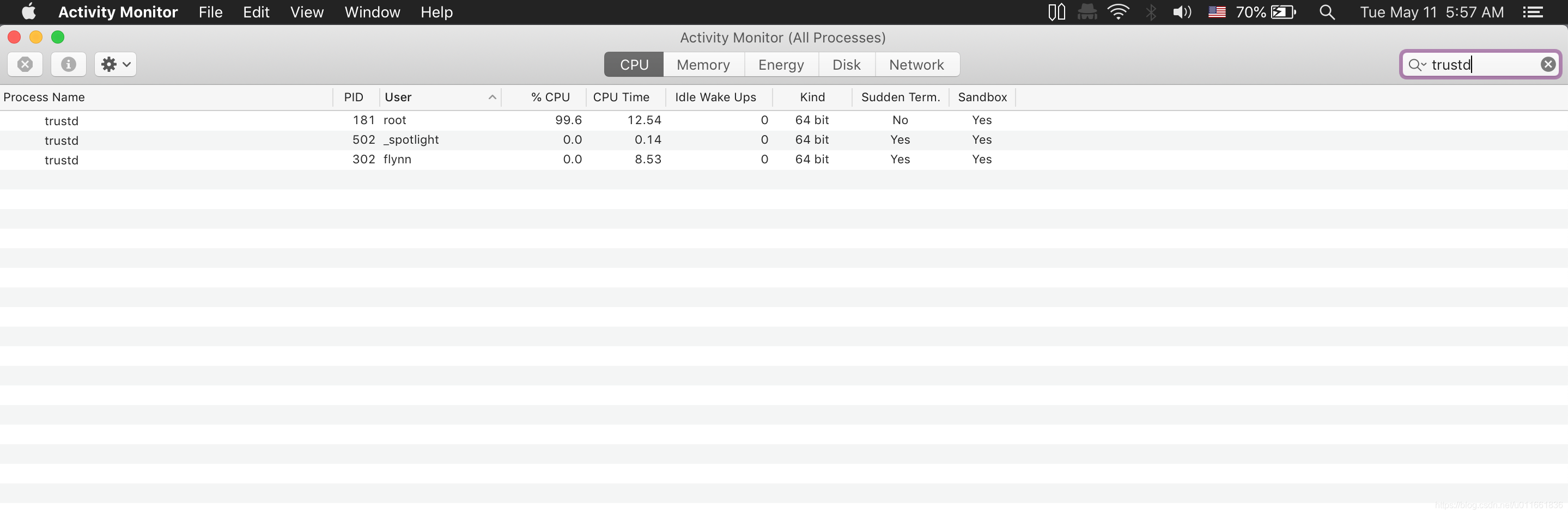
Task: Zoom the window with green button
Action: [x=58, y=37]
